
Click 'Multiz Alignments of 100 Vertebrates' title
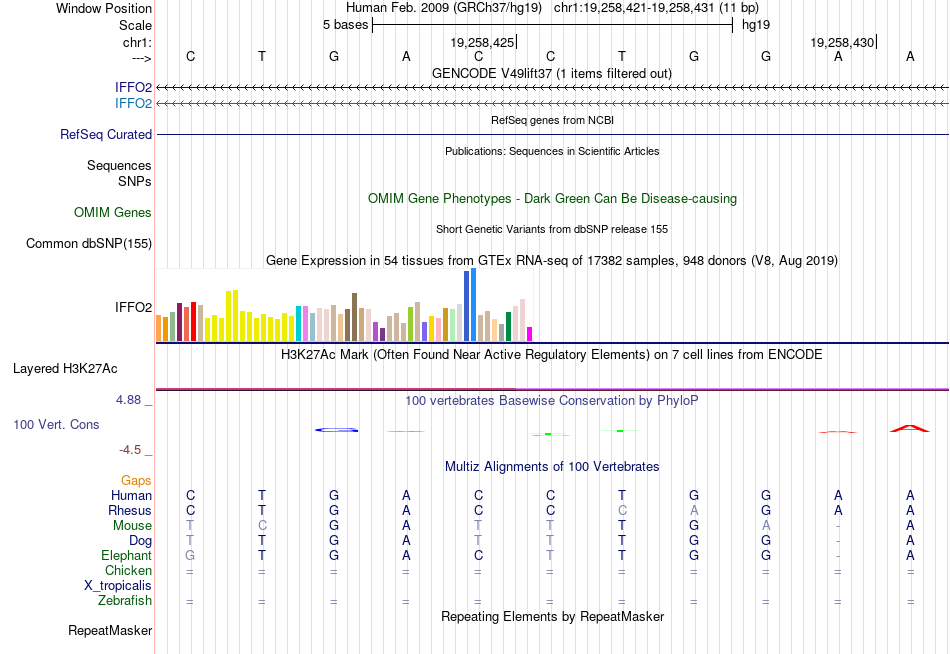(x=552, y=467)
